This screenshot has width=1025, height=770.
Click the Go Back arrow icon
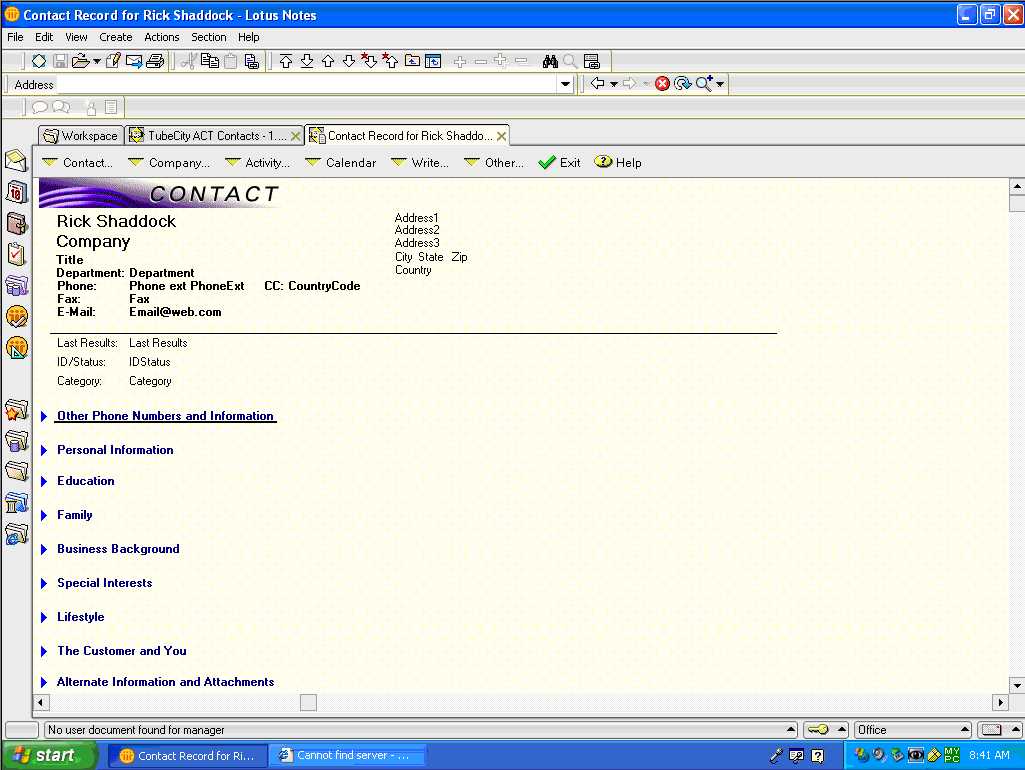point(597,84)
